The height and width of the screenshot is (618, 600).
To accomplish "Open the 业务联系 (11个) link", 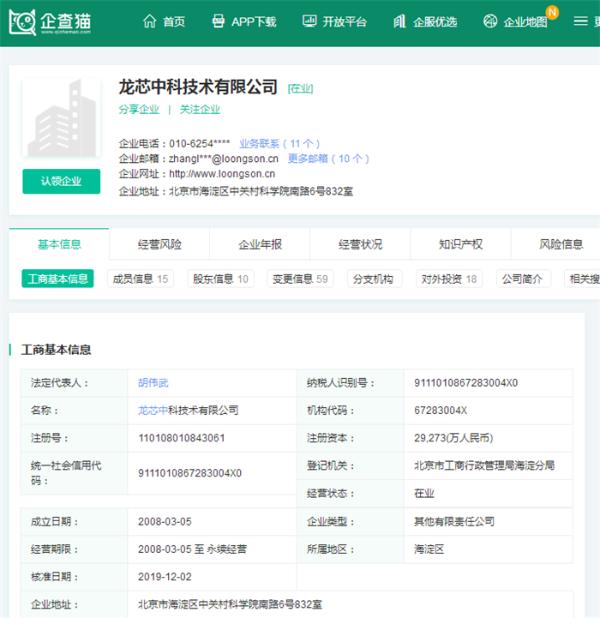I will point(280,143).
